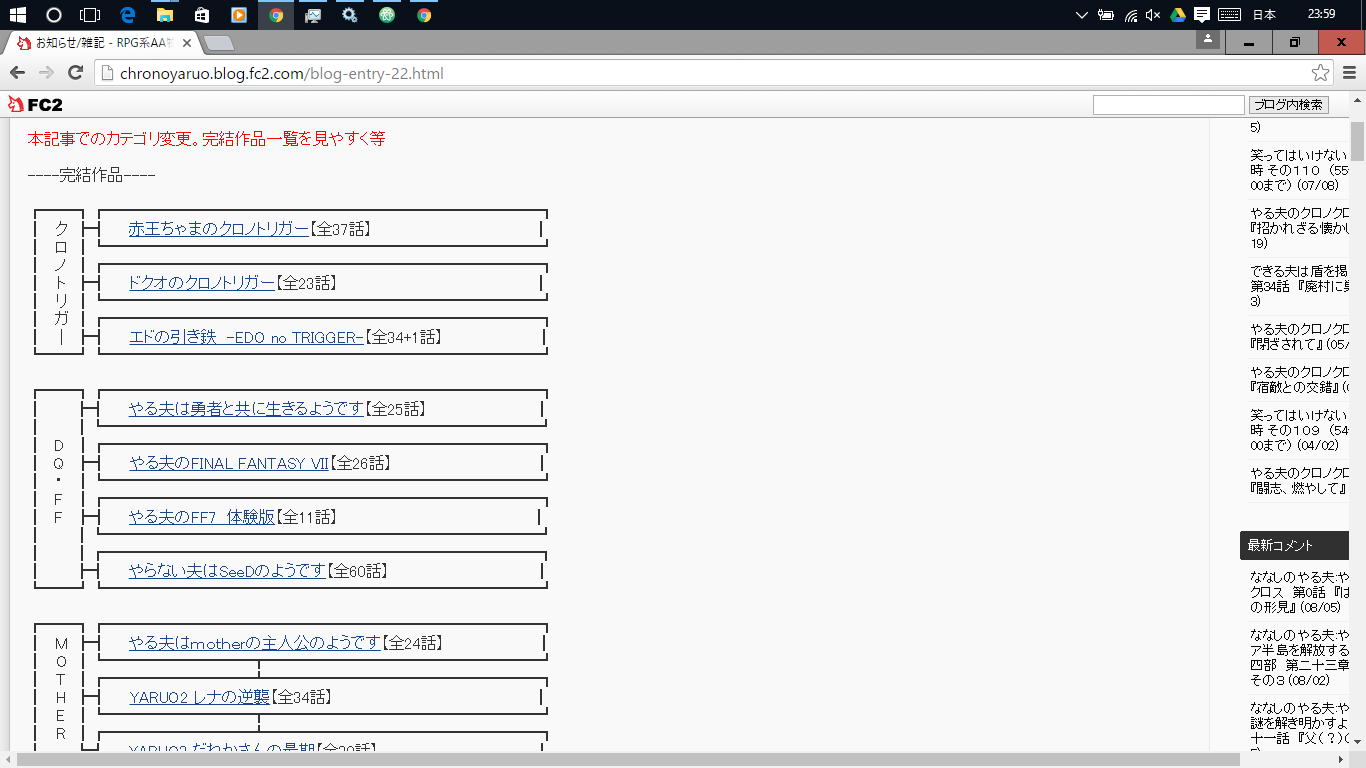Open やらない夫はSeeDのようです link

tap(227, 571)
